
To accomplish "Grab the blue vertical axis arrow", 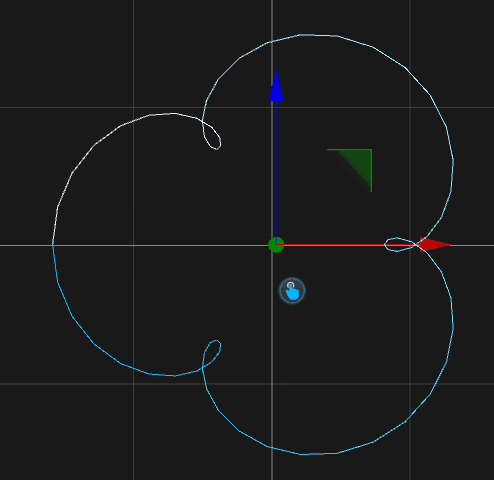I will pyautogui.click(x=276, y=86).
